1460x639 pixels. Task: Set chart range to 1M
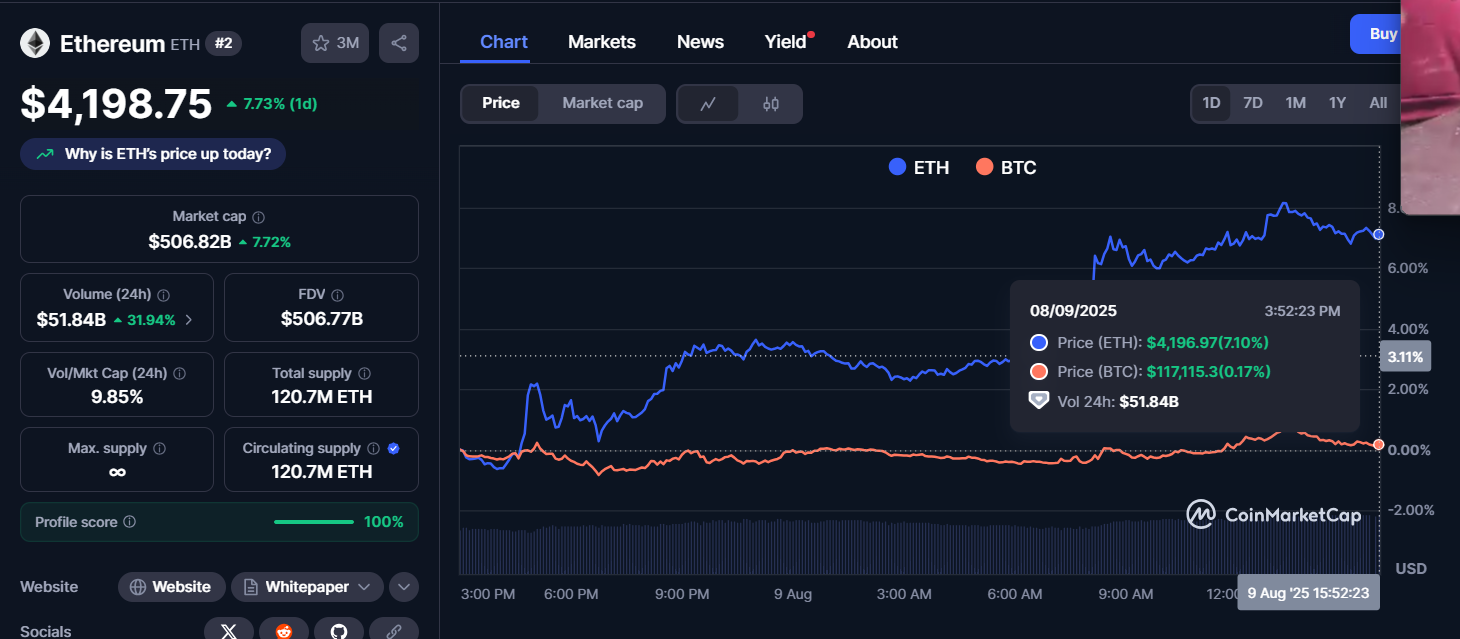[1296, 103]
